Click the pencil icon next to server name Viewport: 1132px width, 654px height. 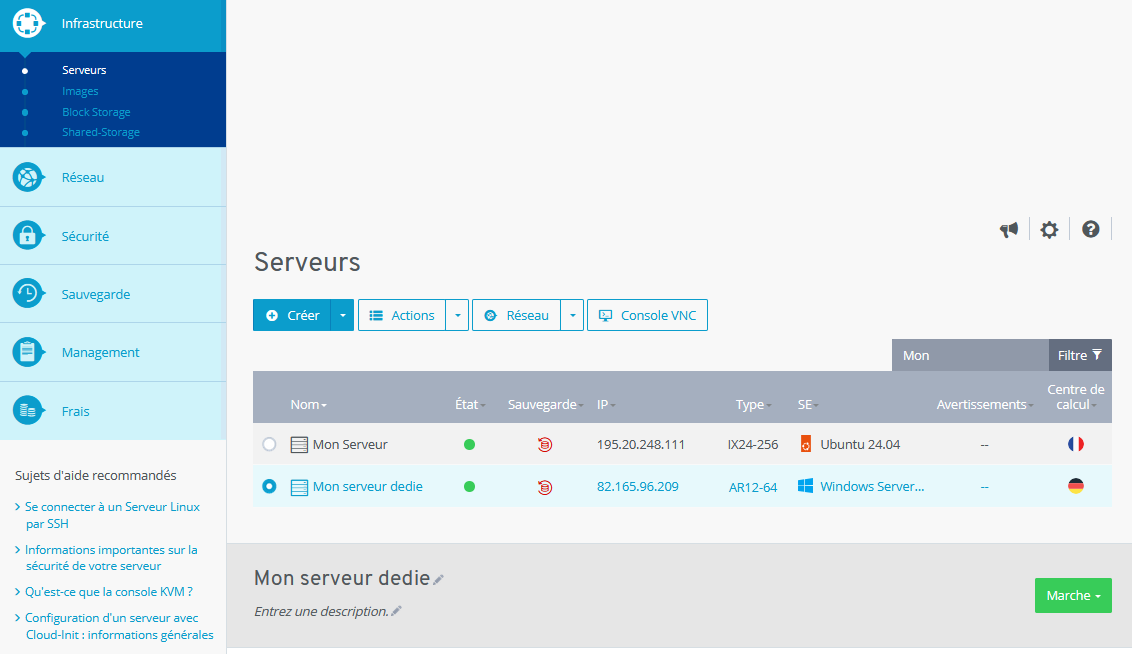tap(439, 579)
